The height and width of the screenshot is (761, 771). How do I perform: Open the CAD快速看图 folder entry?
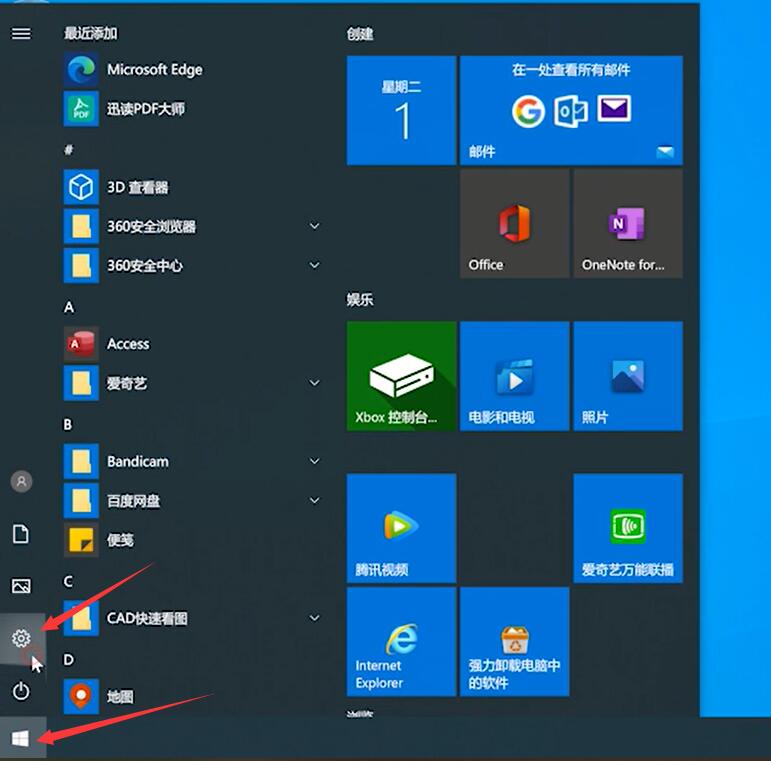pos(192,618)
